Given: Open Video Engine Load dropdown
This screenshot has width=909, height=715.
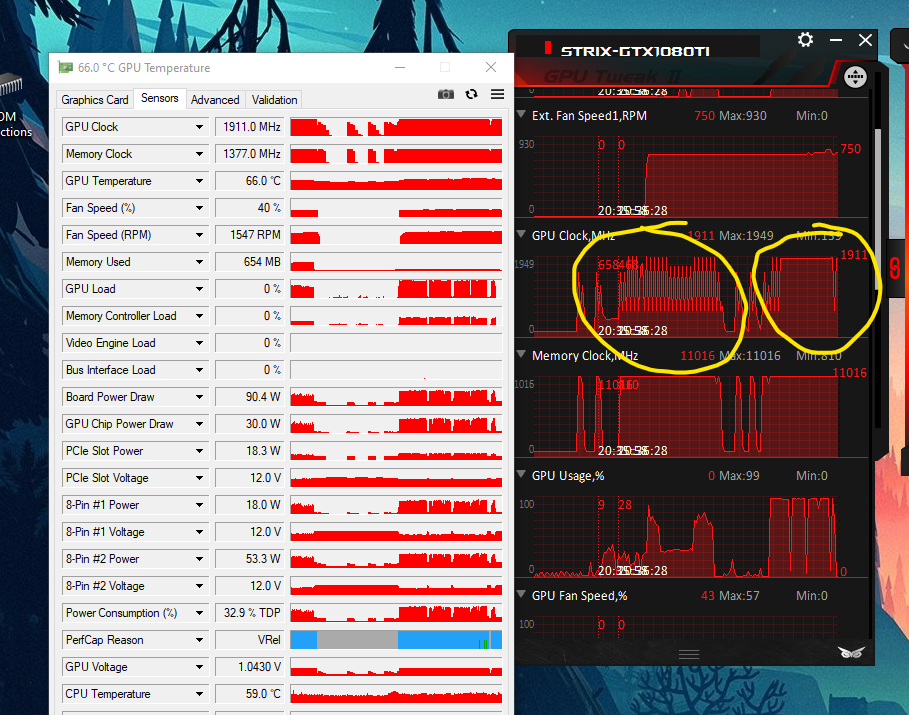Looking at the screenshot, I should point(199,343).
